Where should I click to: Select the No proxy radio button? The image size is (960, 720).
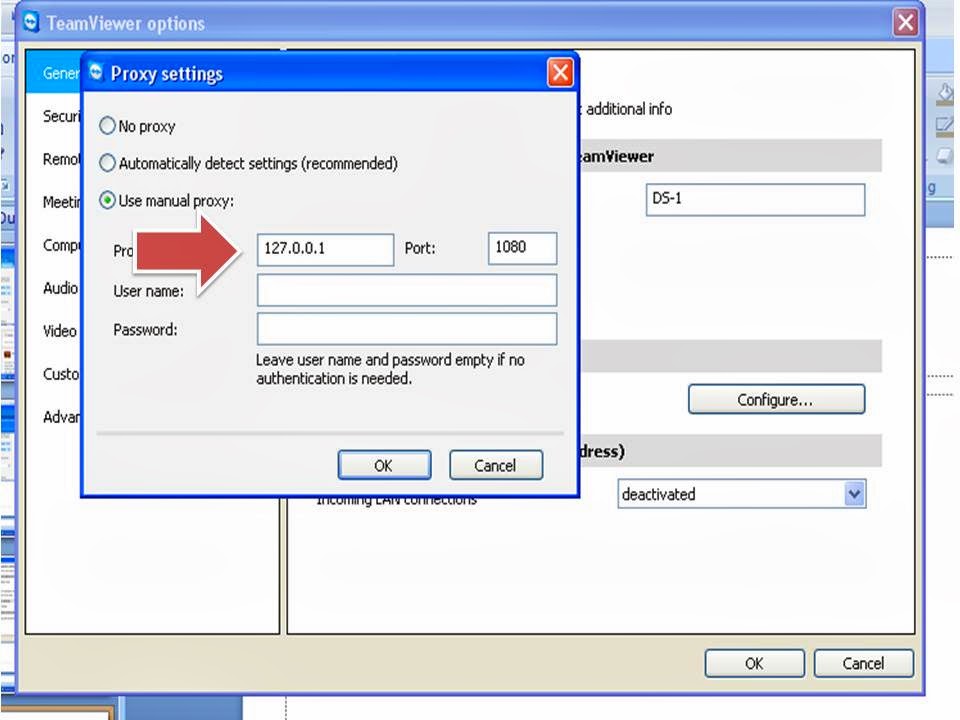(x=107, y=126)
